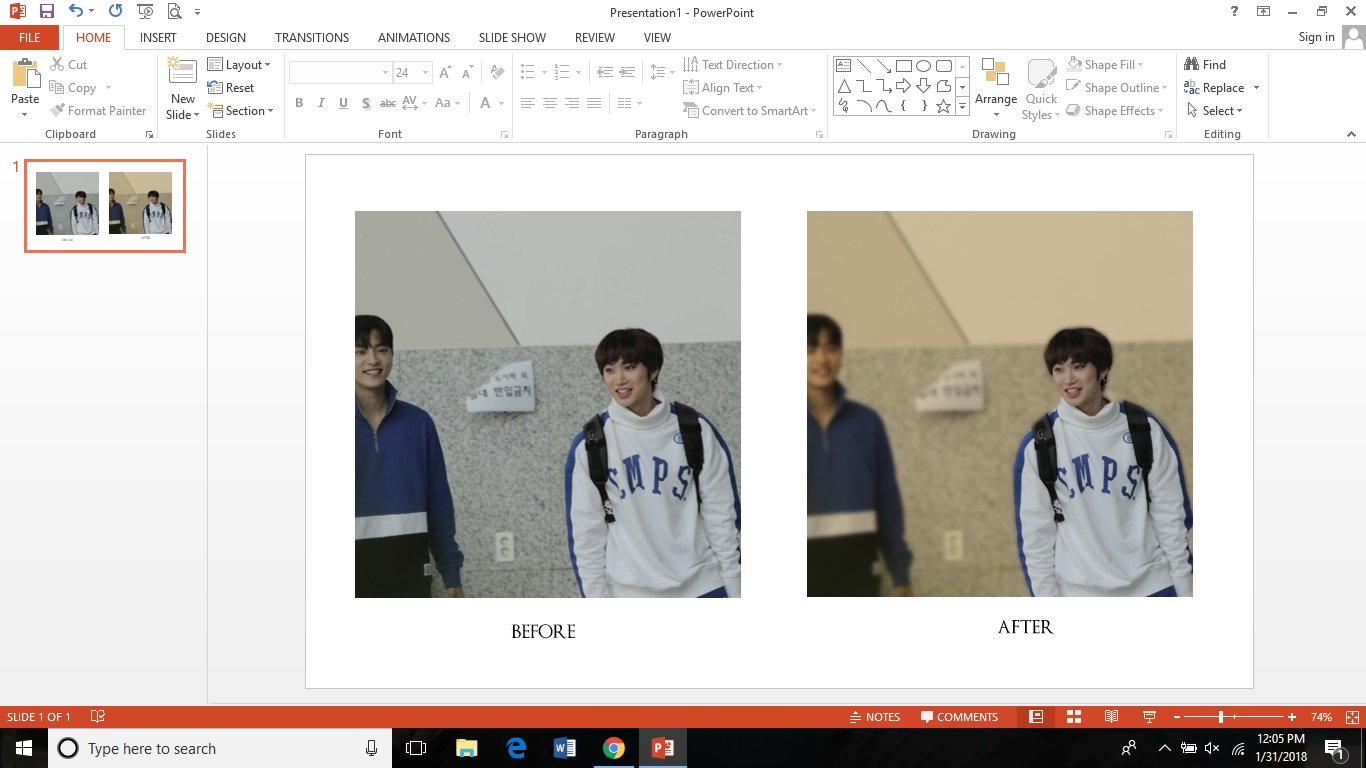This screenshot has height=768, width=1366.
Task: Switch to the INSERT tab
Action: click(x=158, y=37)
